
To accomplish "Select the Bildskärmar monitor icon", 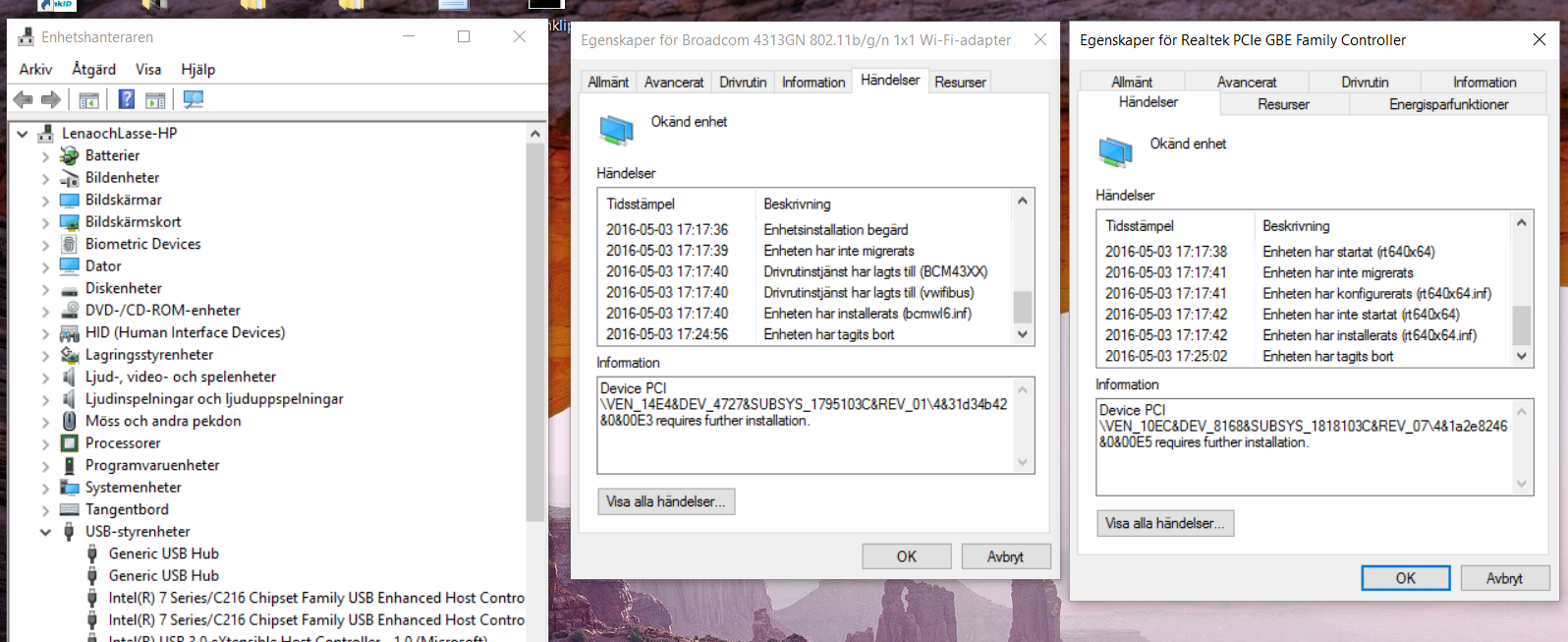I will click(x=69, y=200).
